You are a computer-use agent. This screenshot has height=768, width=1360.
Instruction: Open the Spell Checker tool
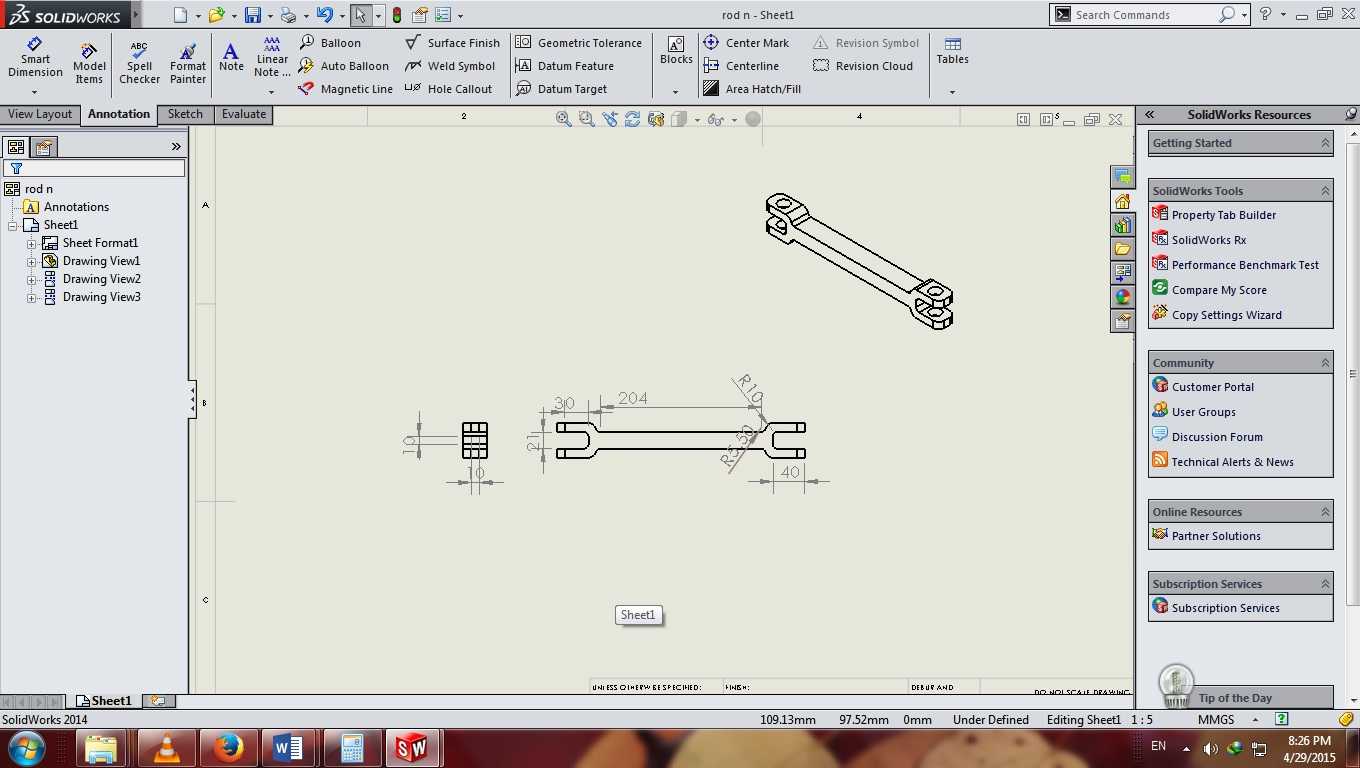139,64
